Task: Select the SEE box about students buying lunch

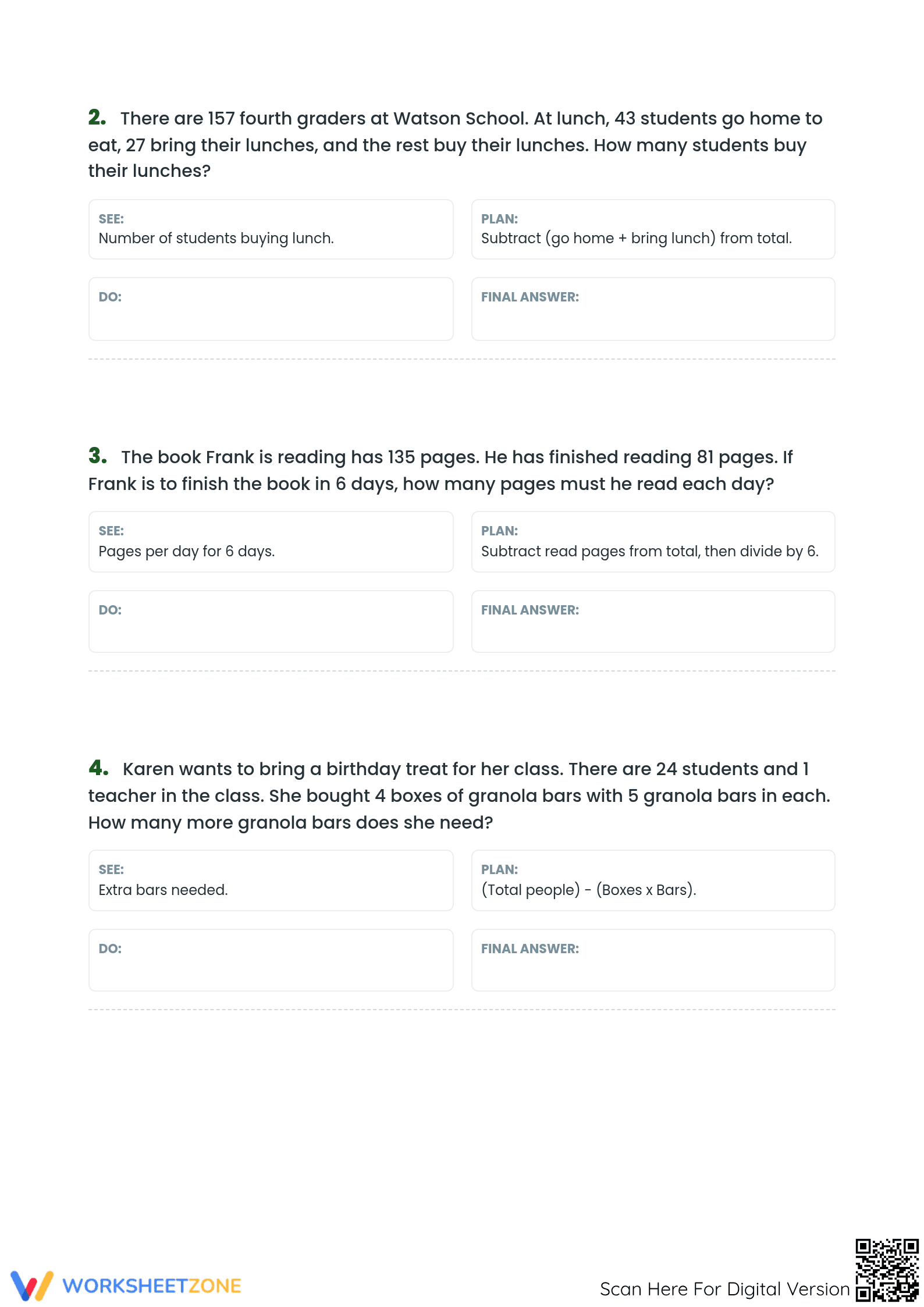Action: point(271,229)
